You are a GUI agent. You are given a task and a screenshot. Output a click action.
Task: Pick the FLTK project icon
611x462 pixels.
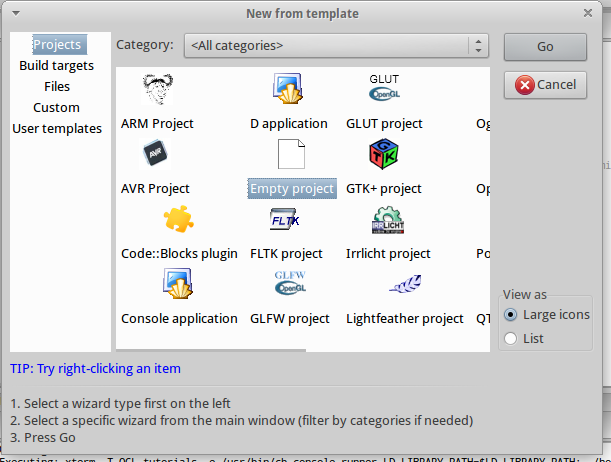(x=285, y=219)
